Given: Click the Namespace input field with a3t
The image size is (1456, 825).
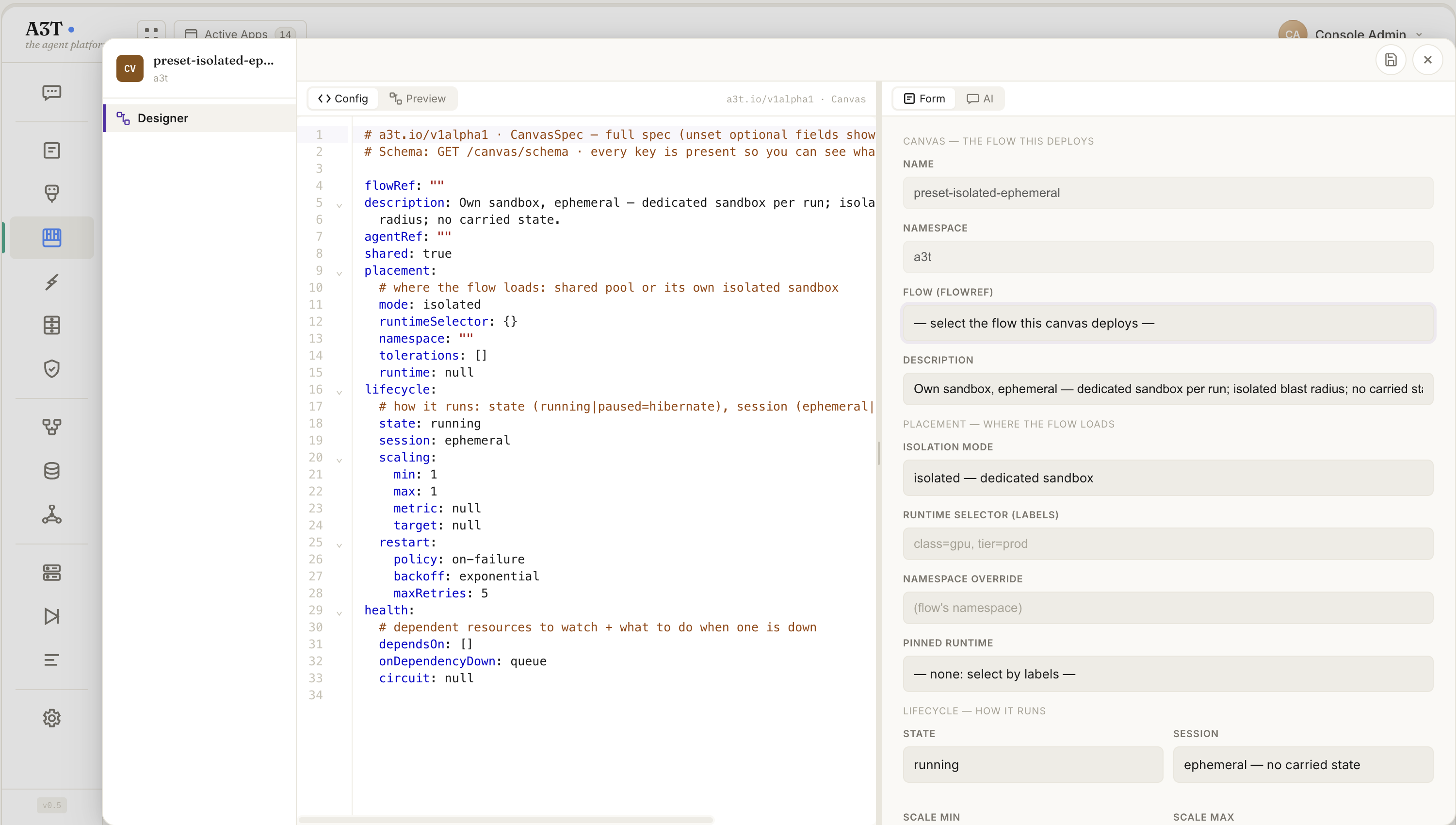Looking at the screenshot, I should (1168, 257).
